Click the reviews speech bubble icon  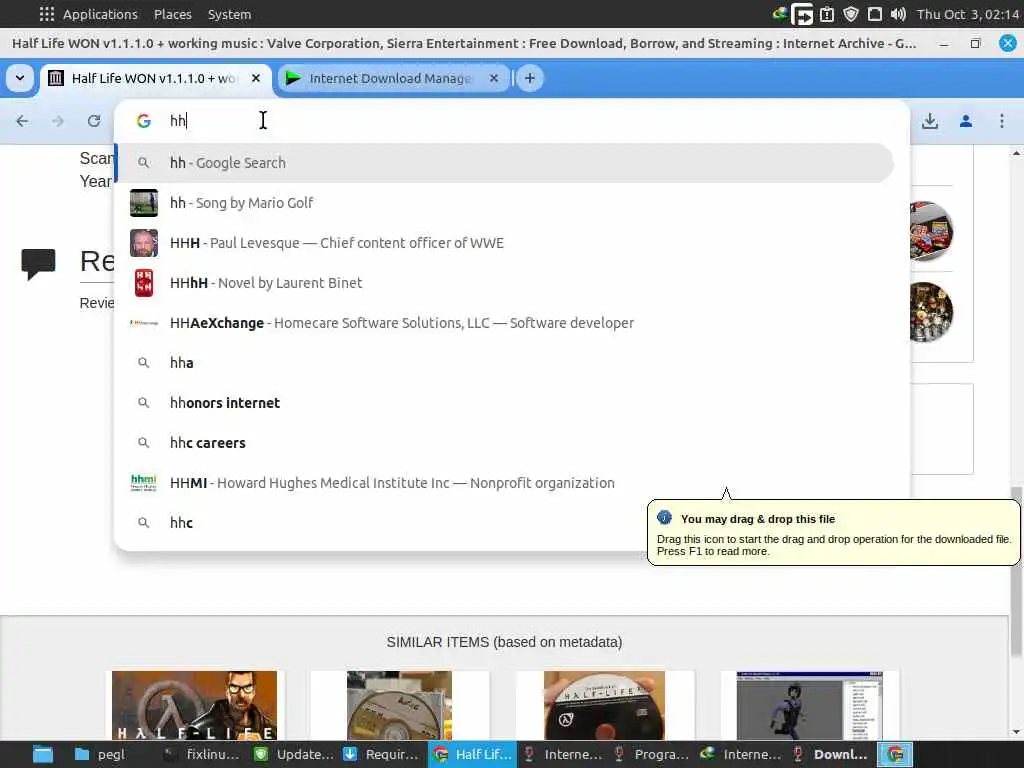[x=38, y=264]
